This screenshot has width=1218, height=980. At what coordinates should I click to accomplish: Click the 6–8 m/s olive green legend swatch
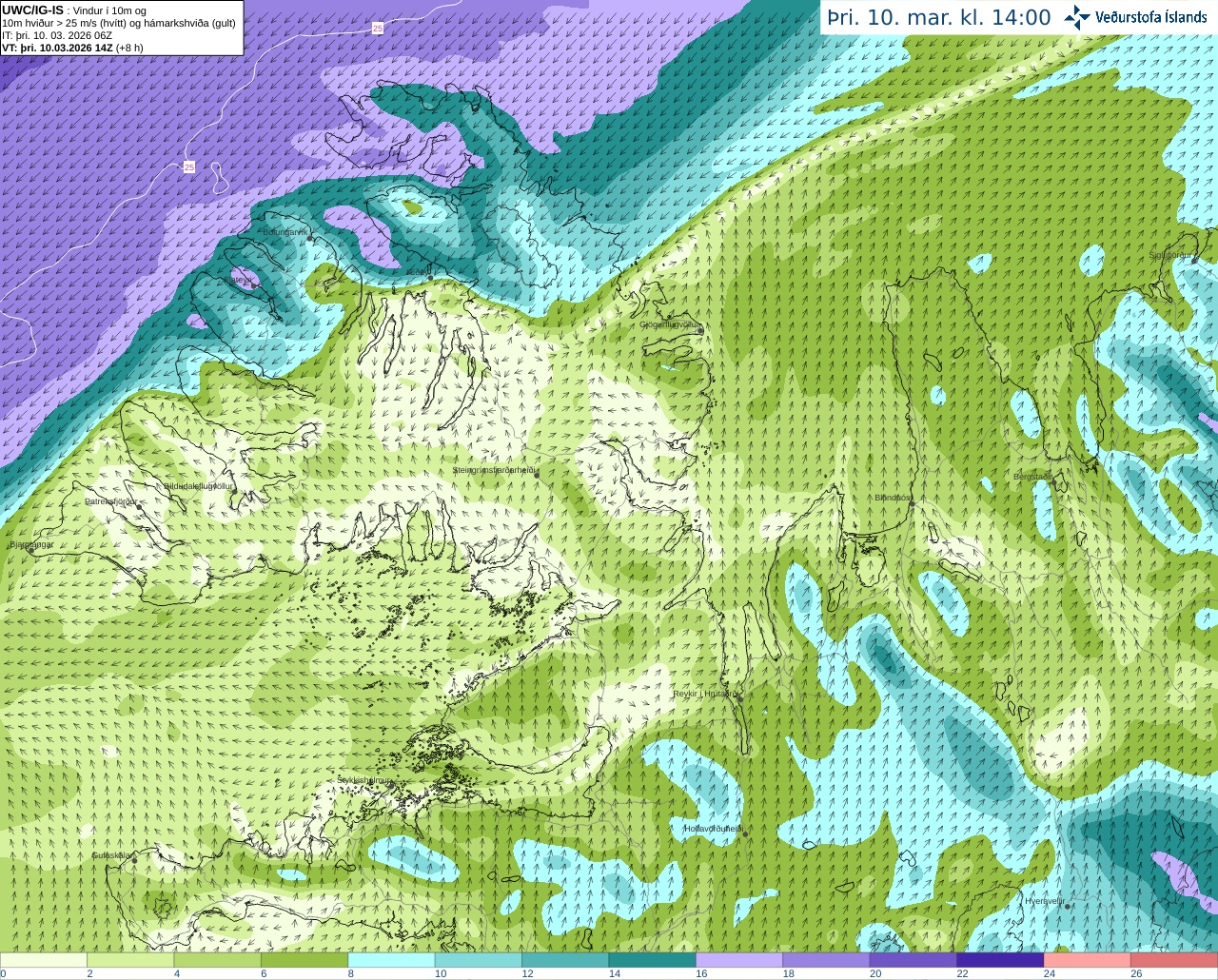(304, 960)
